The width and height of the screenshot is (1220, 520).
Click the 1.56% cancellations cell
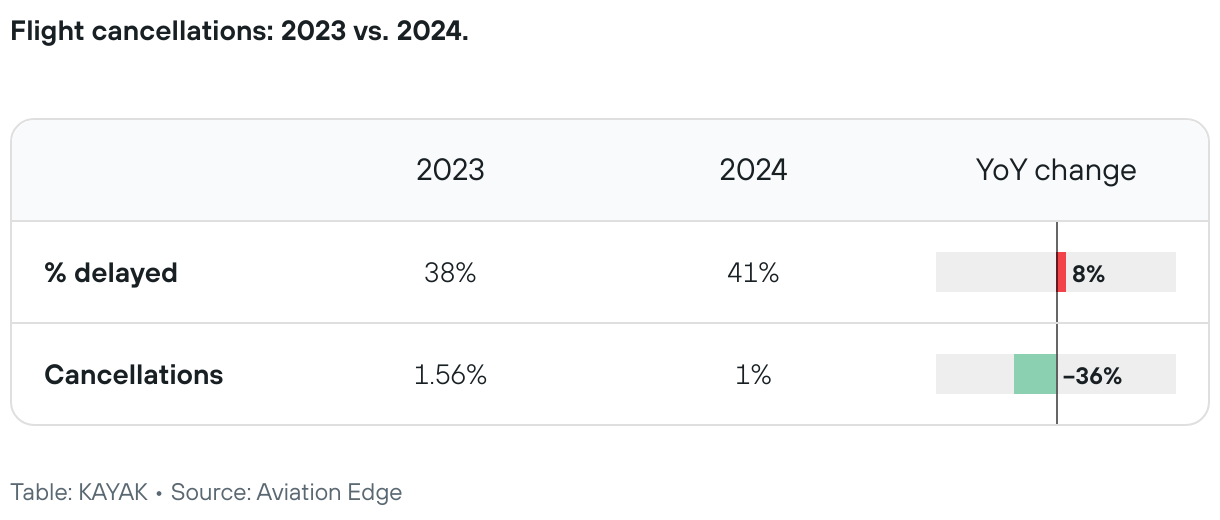coord(450,375)
